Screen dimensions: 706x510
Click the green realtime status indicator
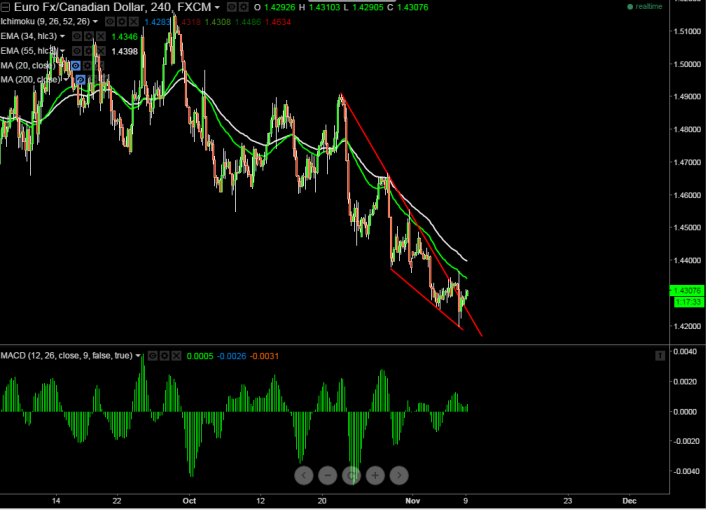point(645,7)
